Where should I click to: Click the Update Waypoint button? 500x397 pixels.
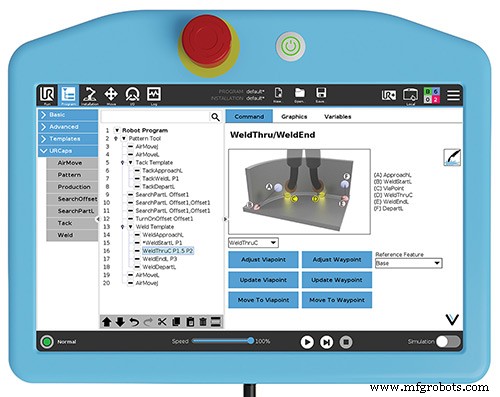(x=337, y=280)
